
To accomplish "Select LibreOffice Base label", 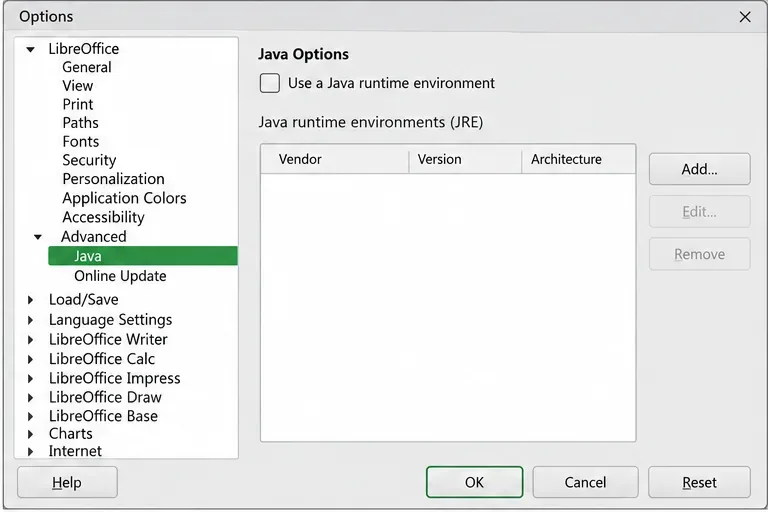I will (x=103, y=416).
